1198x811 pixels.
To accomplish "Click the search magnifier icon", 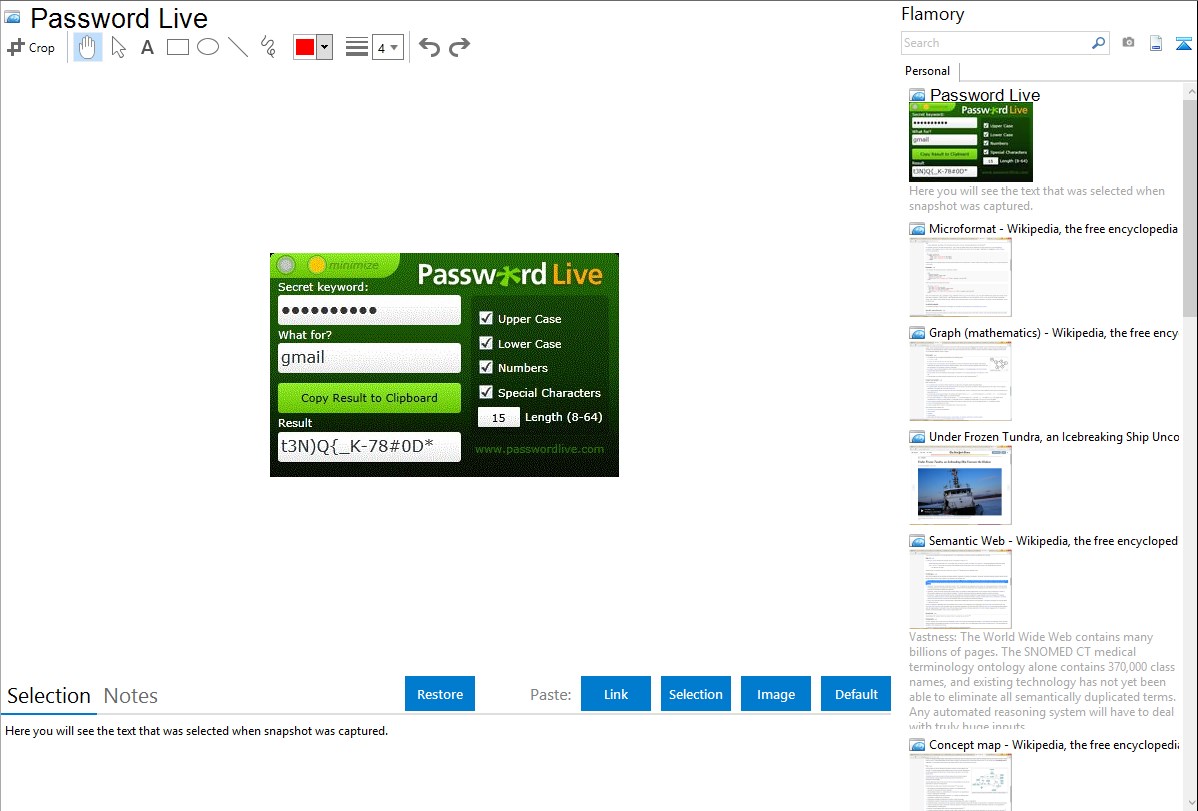I will point(1099,43).
